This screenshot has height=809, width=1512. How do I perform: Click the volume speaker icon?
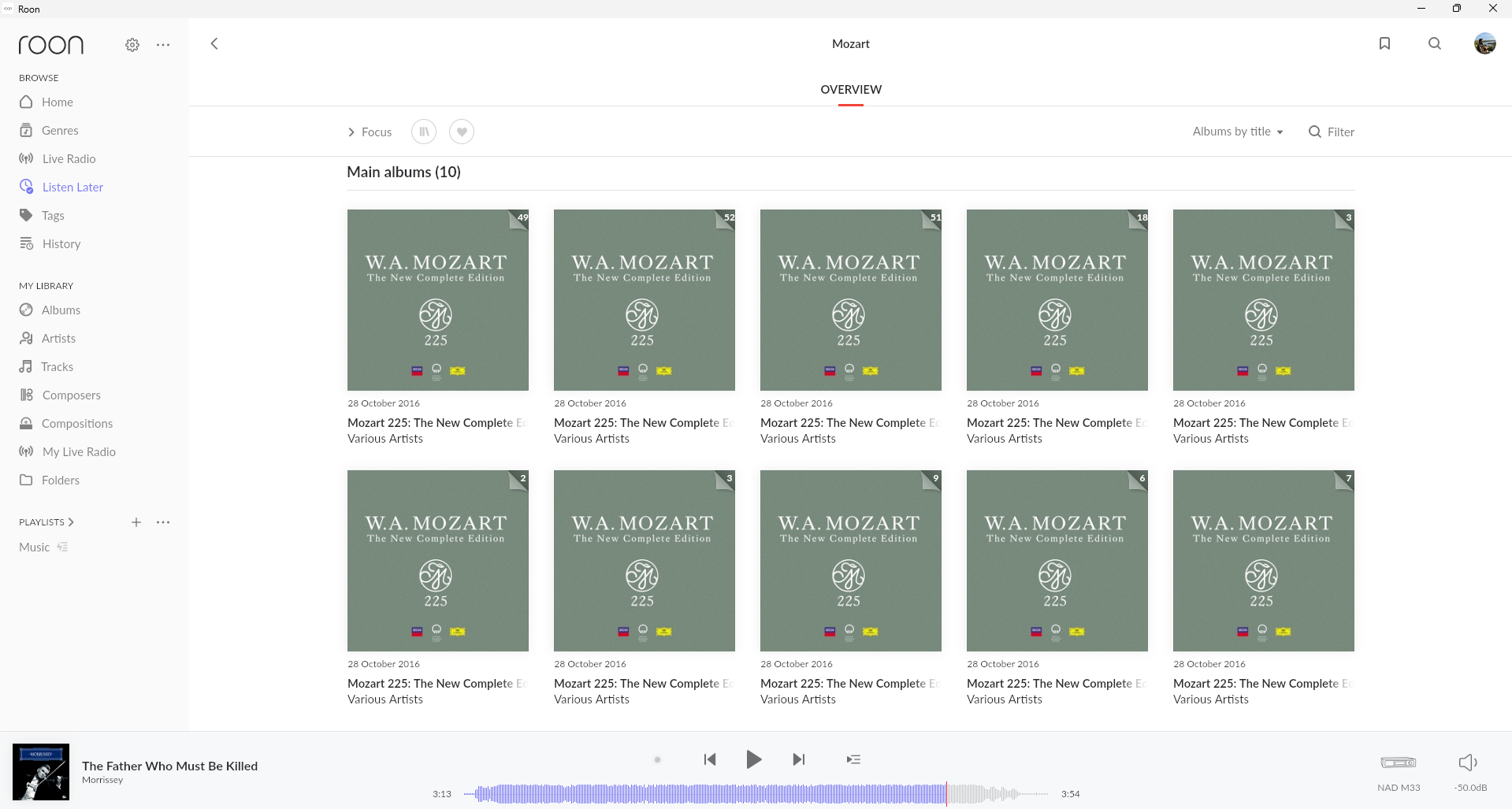point(1467,762)
